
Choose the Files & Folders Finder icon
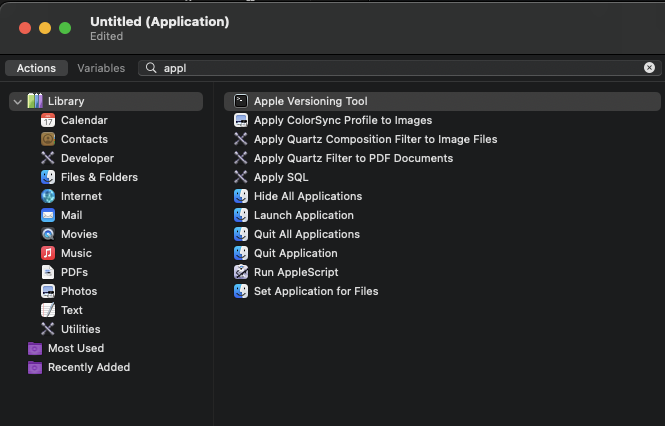[x=48, y=177]
